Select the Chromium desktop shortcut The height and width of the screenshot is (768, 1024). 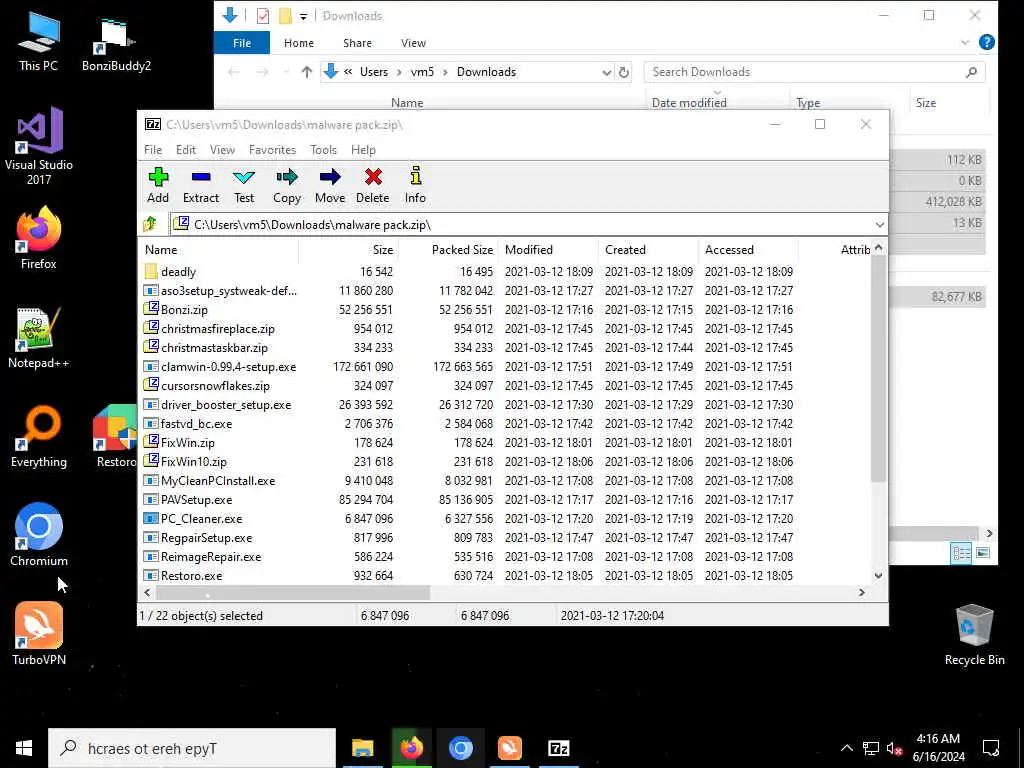[x=39, y=535]
